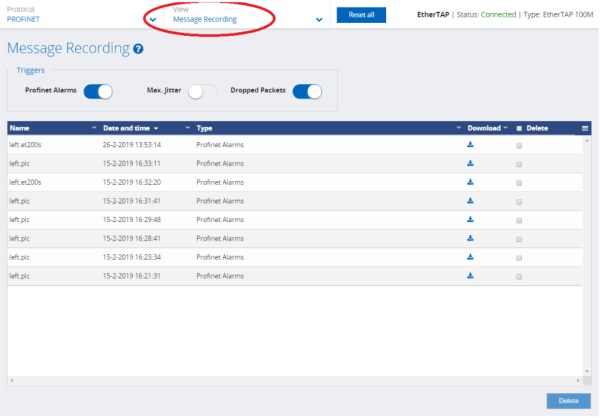Expand the View dropdown chevron
This screenshot has width=600, height=418.
[319, 20]
